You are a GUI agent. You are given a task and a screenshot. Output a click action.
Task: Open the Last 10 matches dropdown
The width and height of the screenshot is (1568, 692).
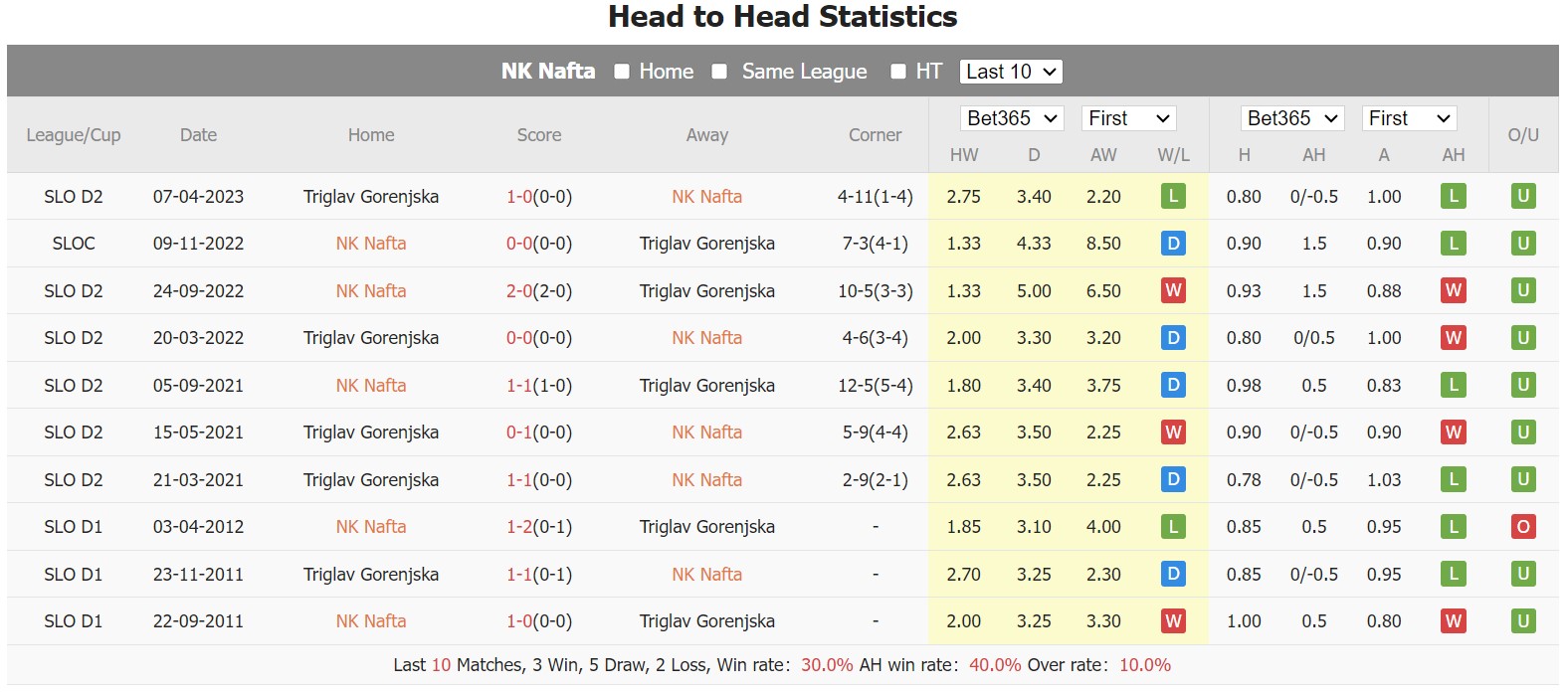tap(1011, 72)
